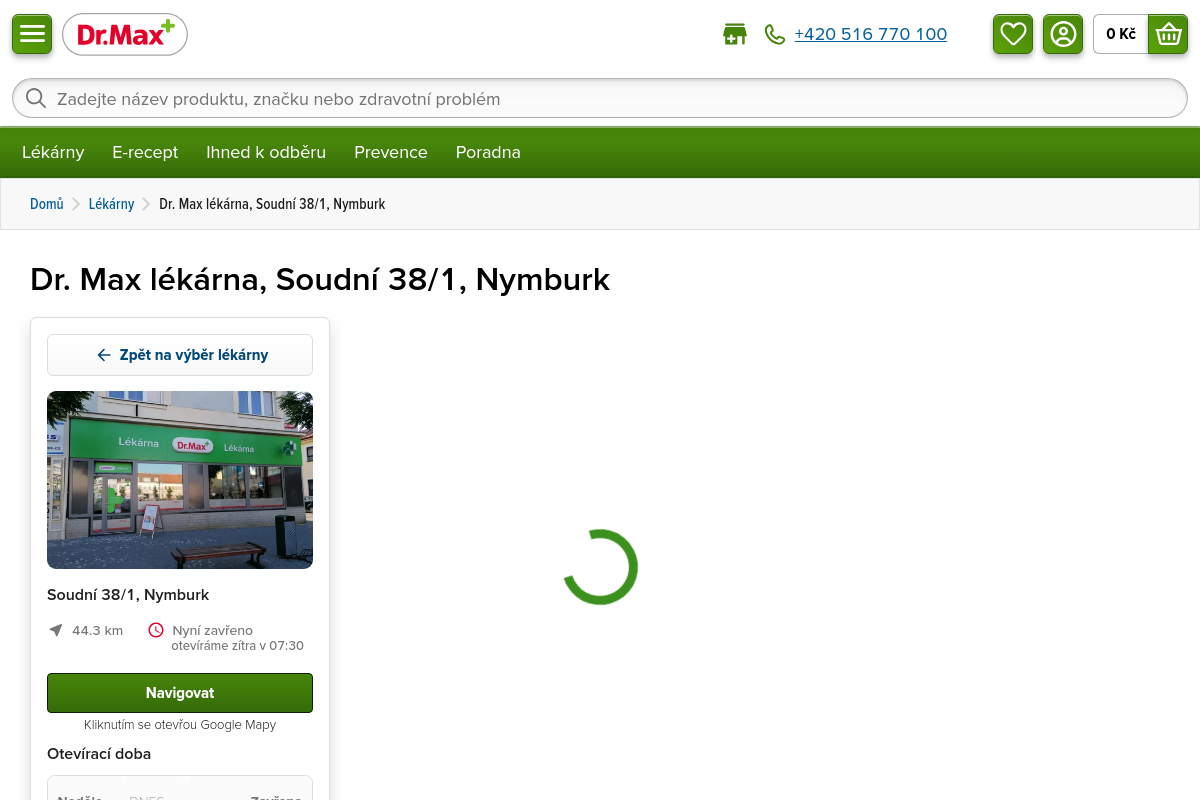
Task: Click the distance arrow icon by 44.3 km
Action: point(56,630)
